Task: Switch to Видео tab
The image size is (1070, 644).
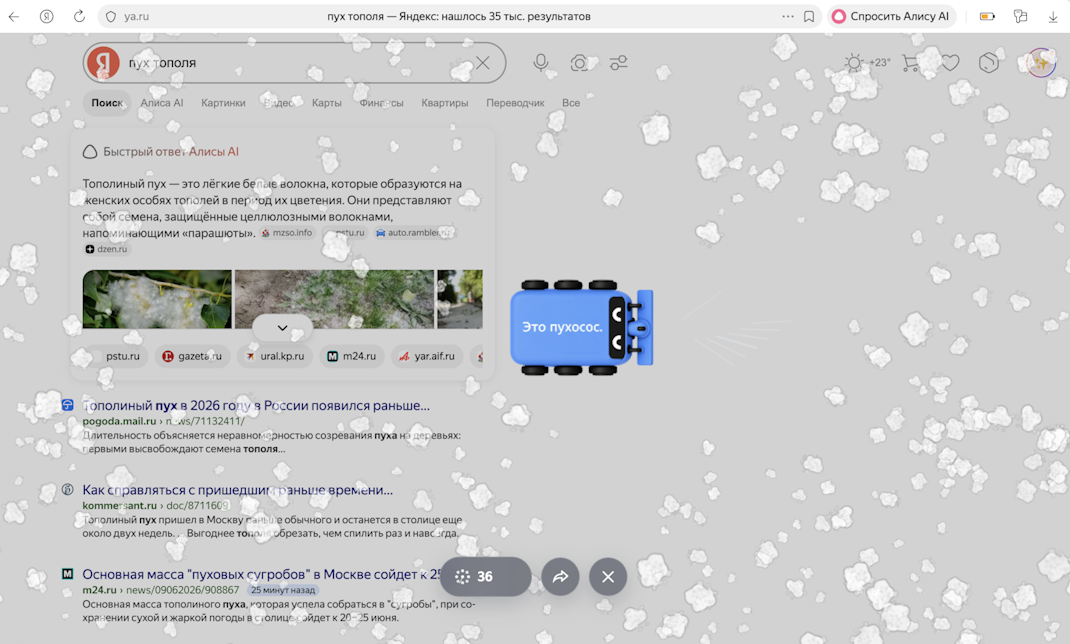Action: (x=278, y=103)
